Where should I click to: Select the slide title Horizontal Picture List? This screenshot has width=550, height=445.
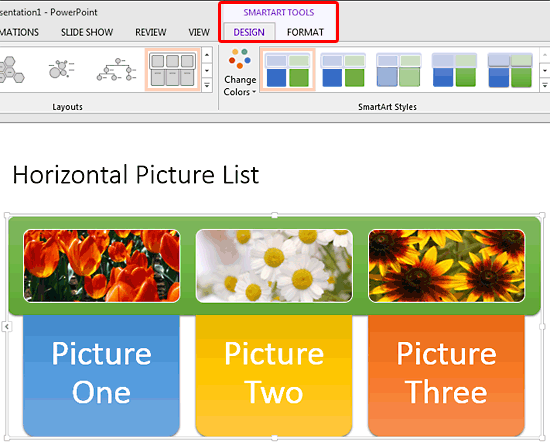coord(136,175)
